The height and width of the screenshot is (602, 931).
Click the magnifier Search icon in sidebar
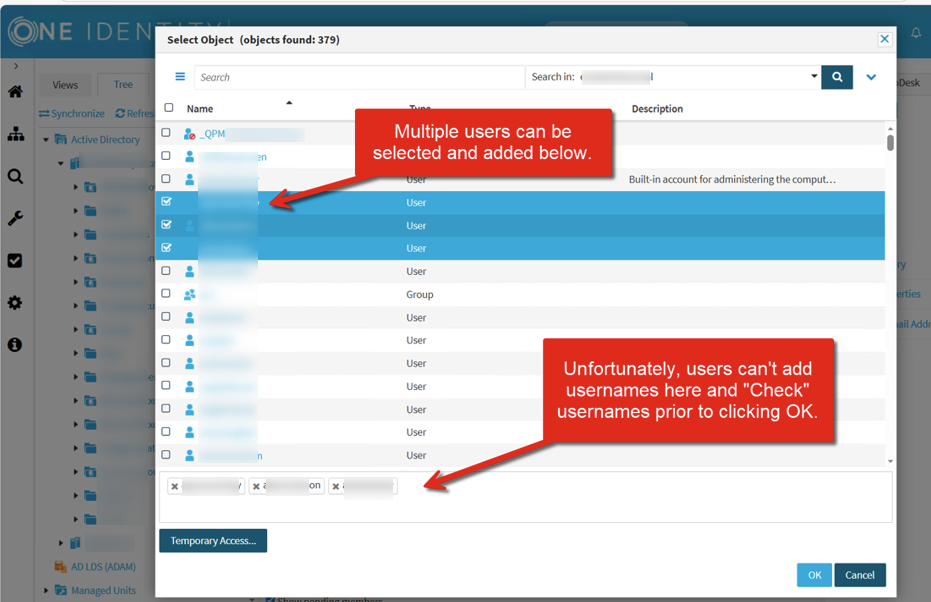15,177
